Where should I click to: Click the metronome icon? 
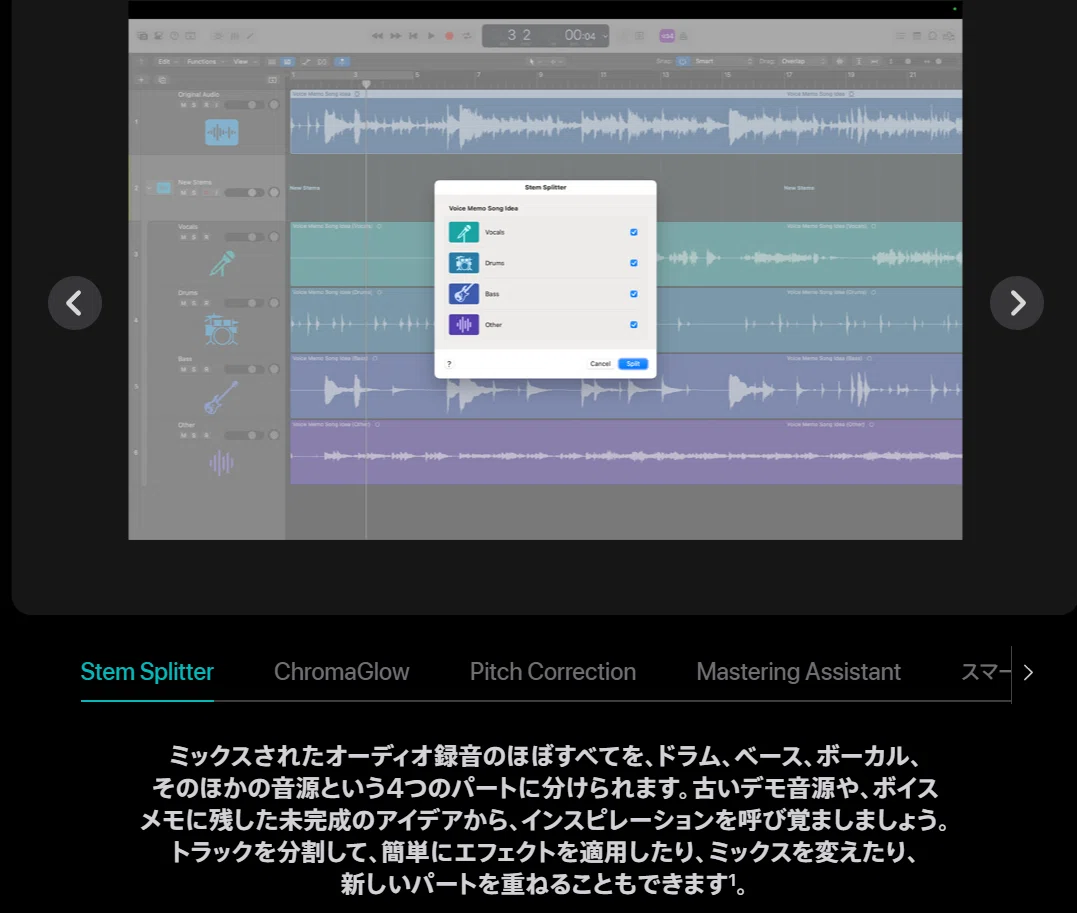(683, 36)
